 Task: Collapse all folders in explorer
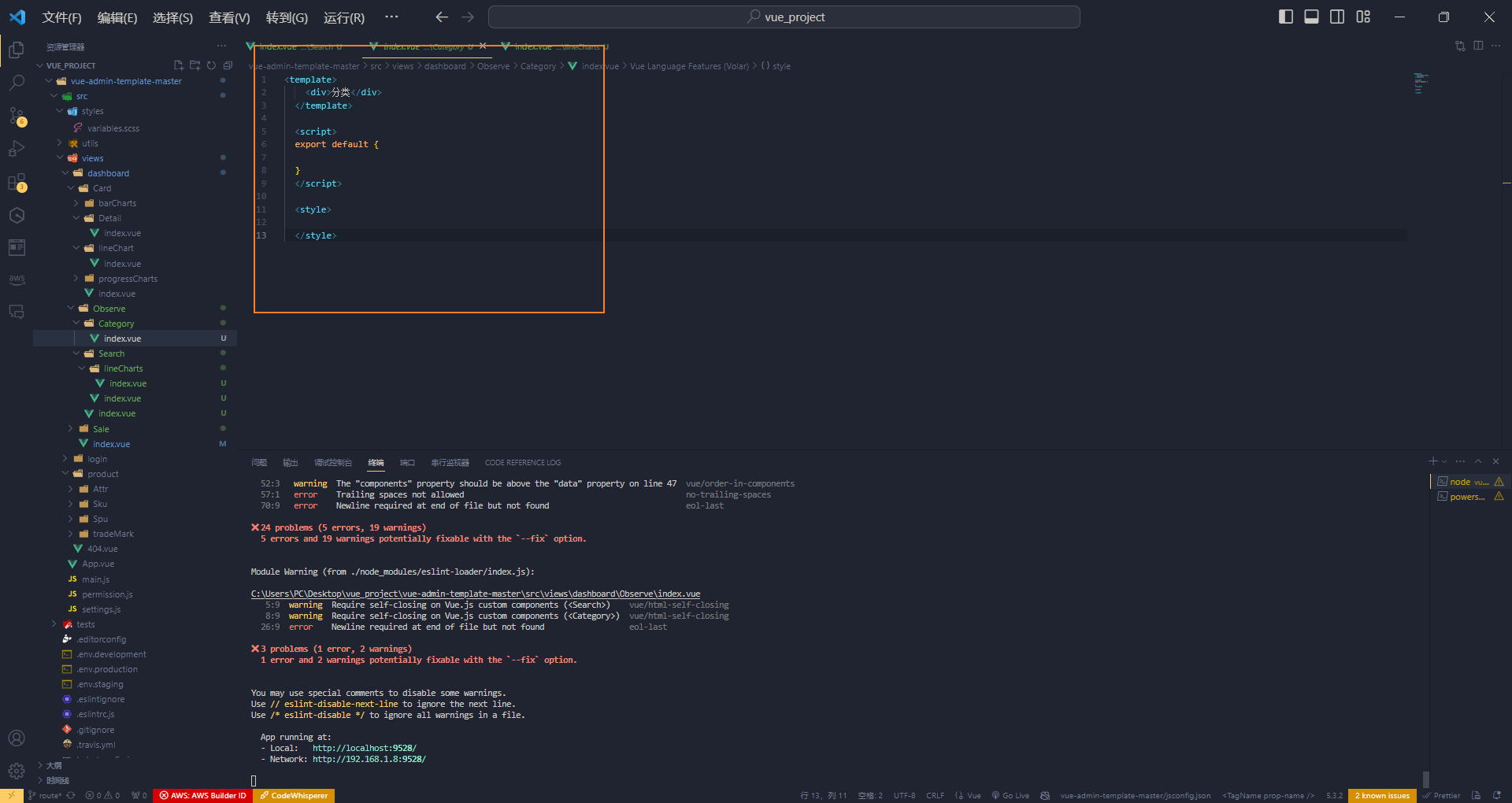[x=228, y=65]
